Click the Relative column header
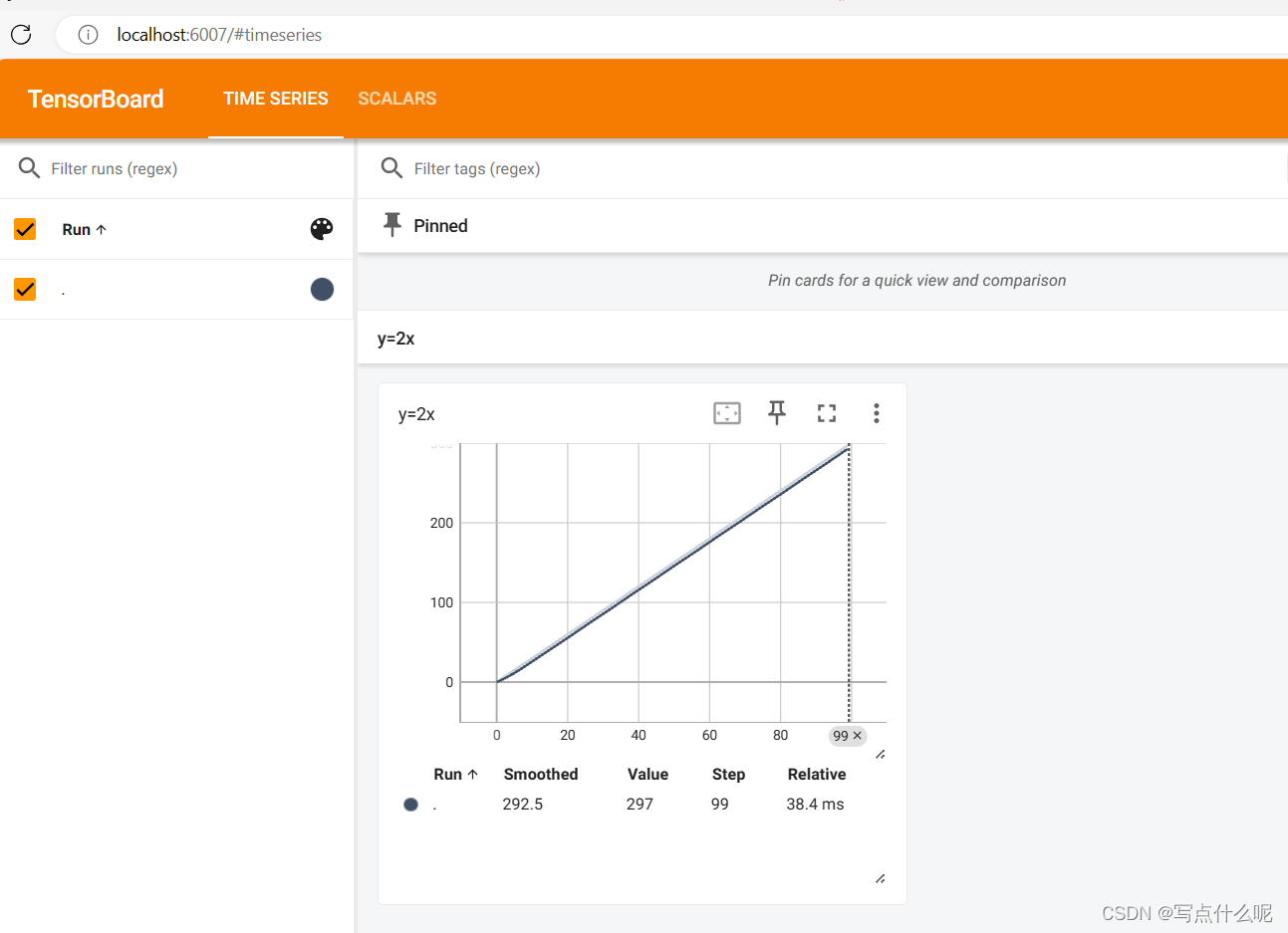The height and width of the screenshot is (933, 1288). [x=817, y=774]
